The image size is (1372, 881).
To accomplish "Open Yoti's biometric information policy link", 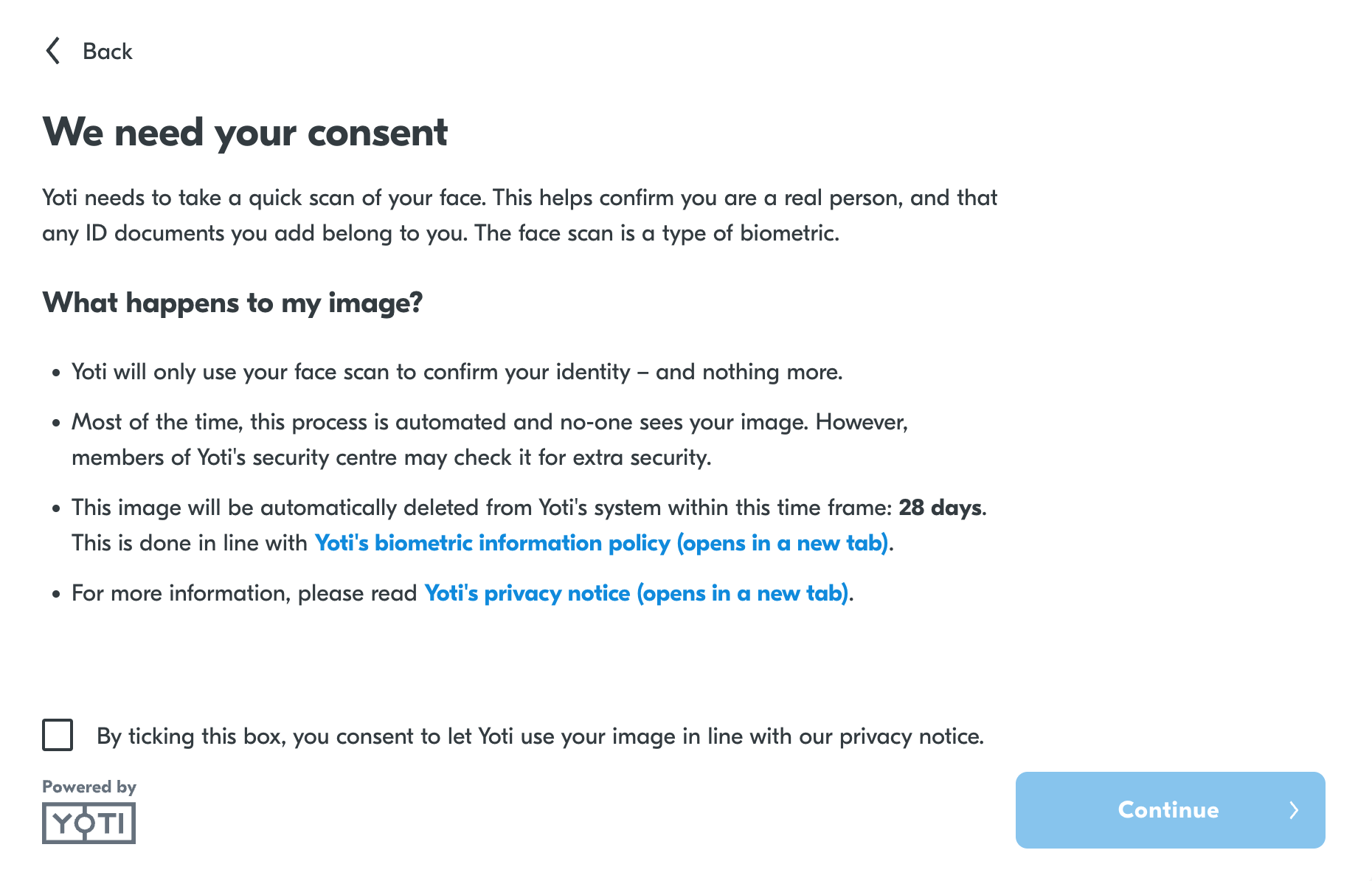I will 601,543.
